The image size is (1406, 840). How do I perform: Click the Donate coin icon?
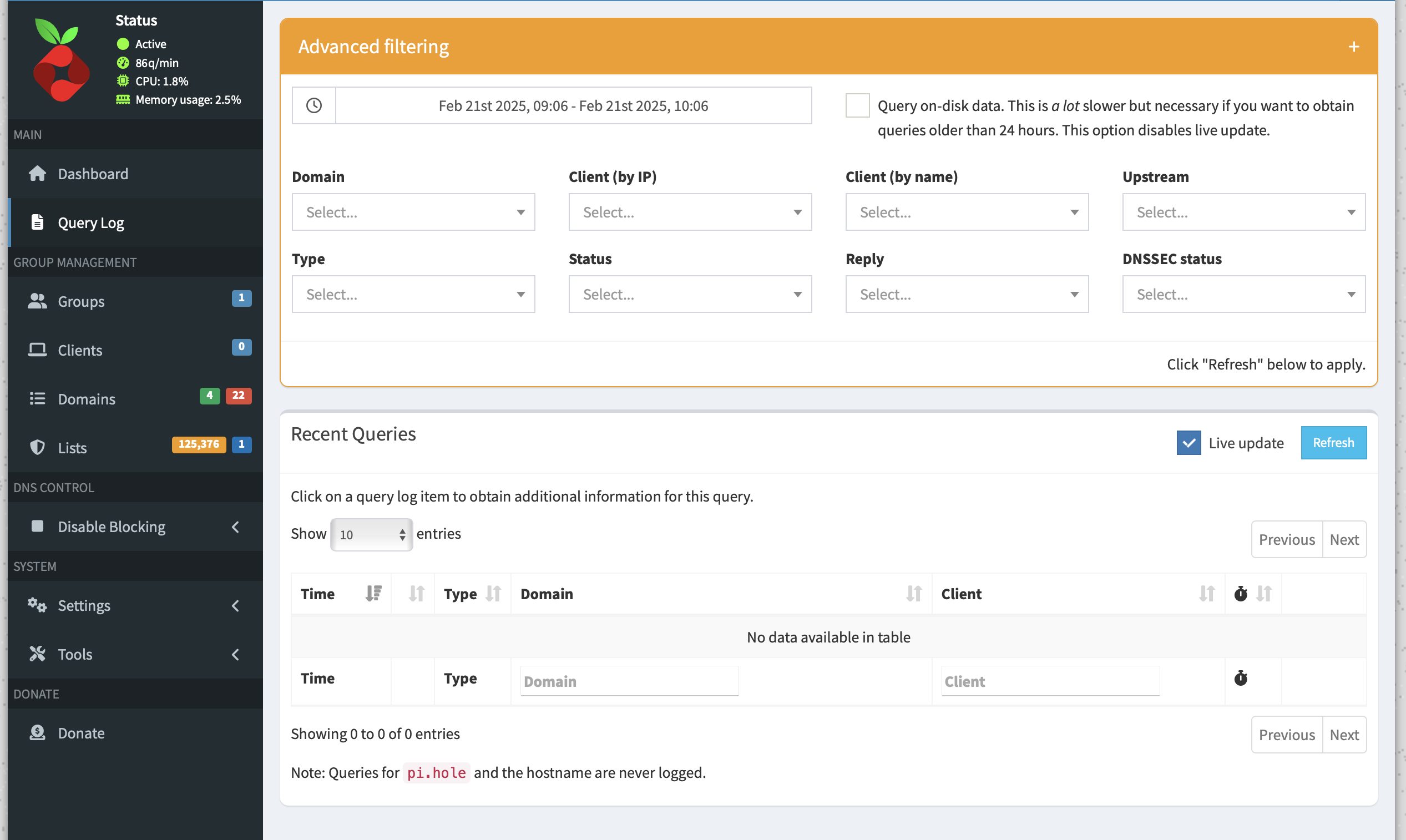[x=37, y=732]
